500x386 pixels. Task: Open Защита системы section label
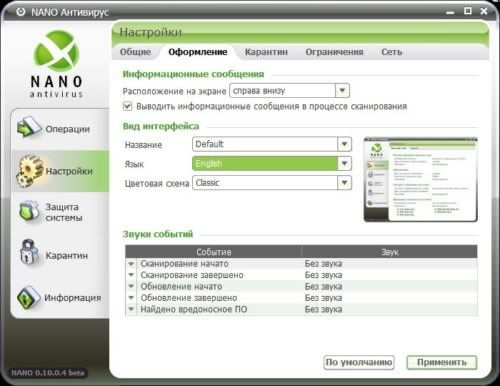click(x=64, y=212)
